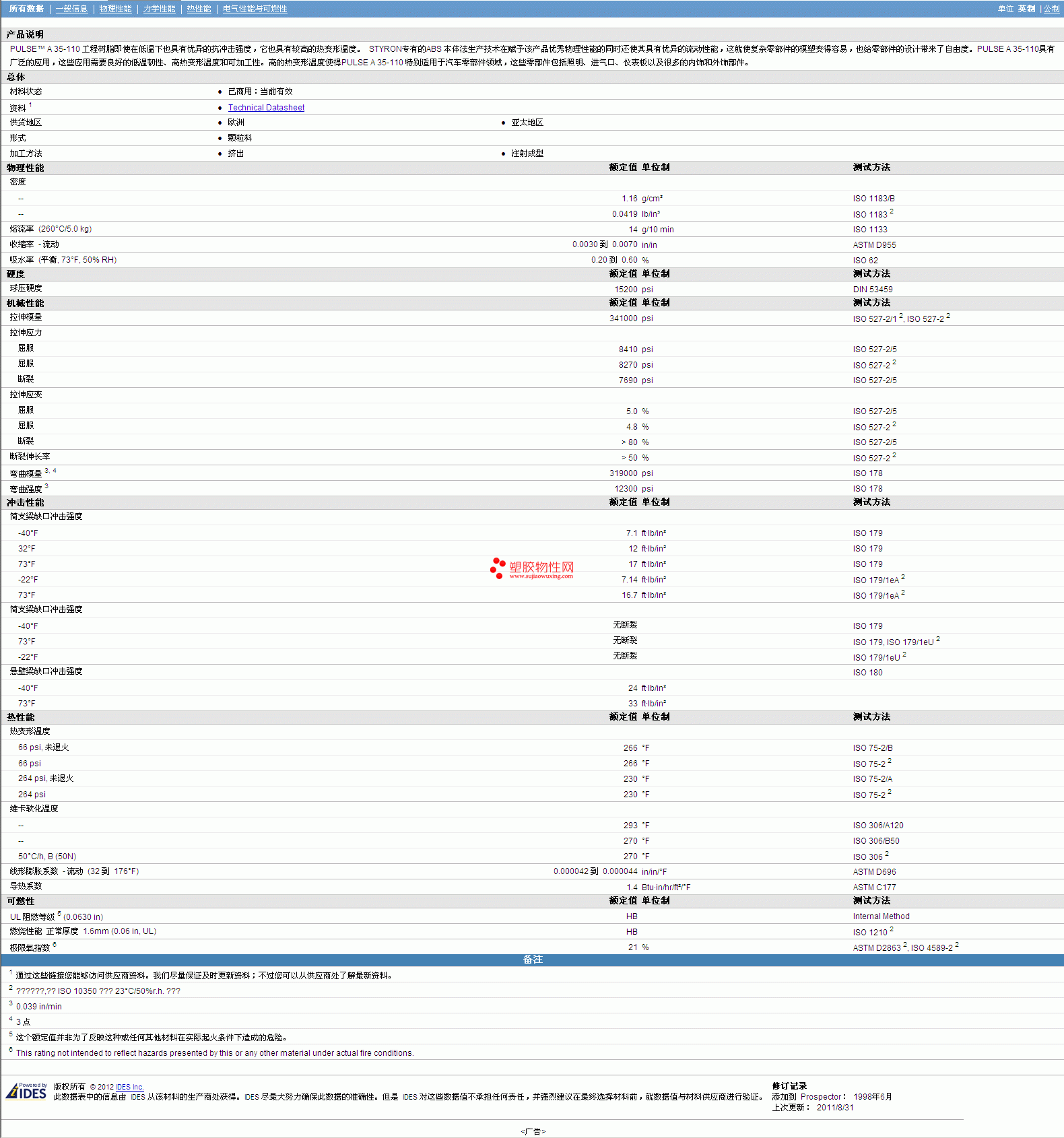Viewport: 1064px width, 1138px height.
Task: Click the 吸水率 row label
Action: pyautogui.click(x=22, y=260)
